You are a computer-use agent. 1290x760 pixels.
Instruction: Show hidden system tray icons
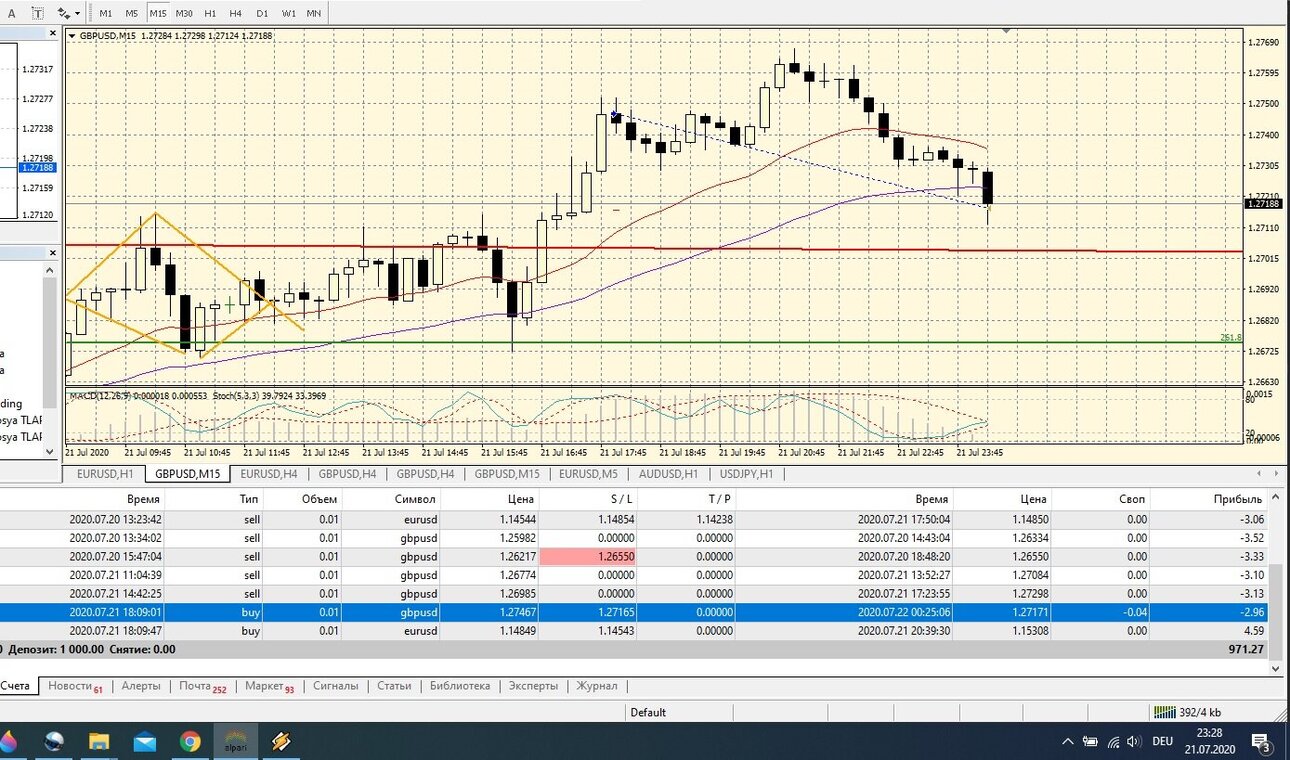pyautogui.click(x=1068, y=742)
